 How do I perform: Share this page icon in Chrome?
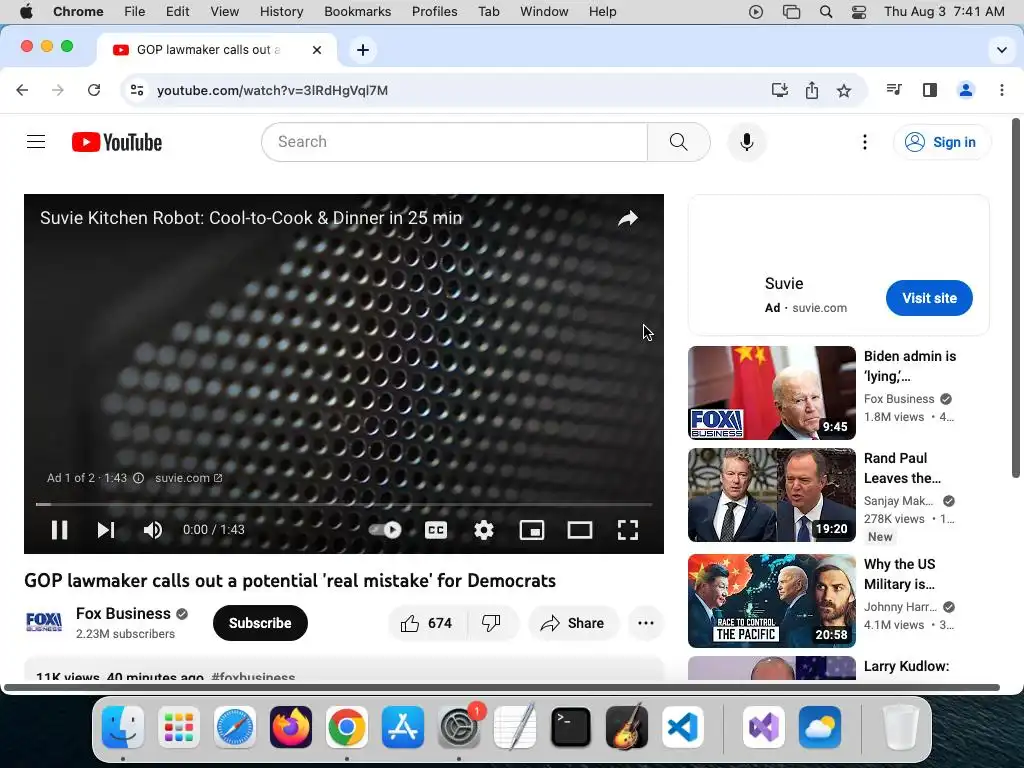[x=812, y=90]
